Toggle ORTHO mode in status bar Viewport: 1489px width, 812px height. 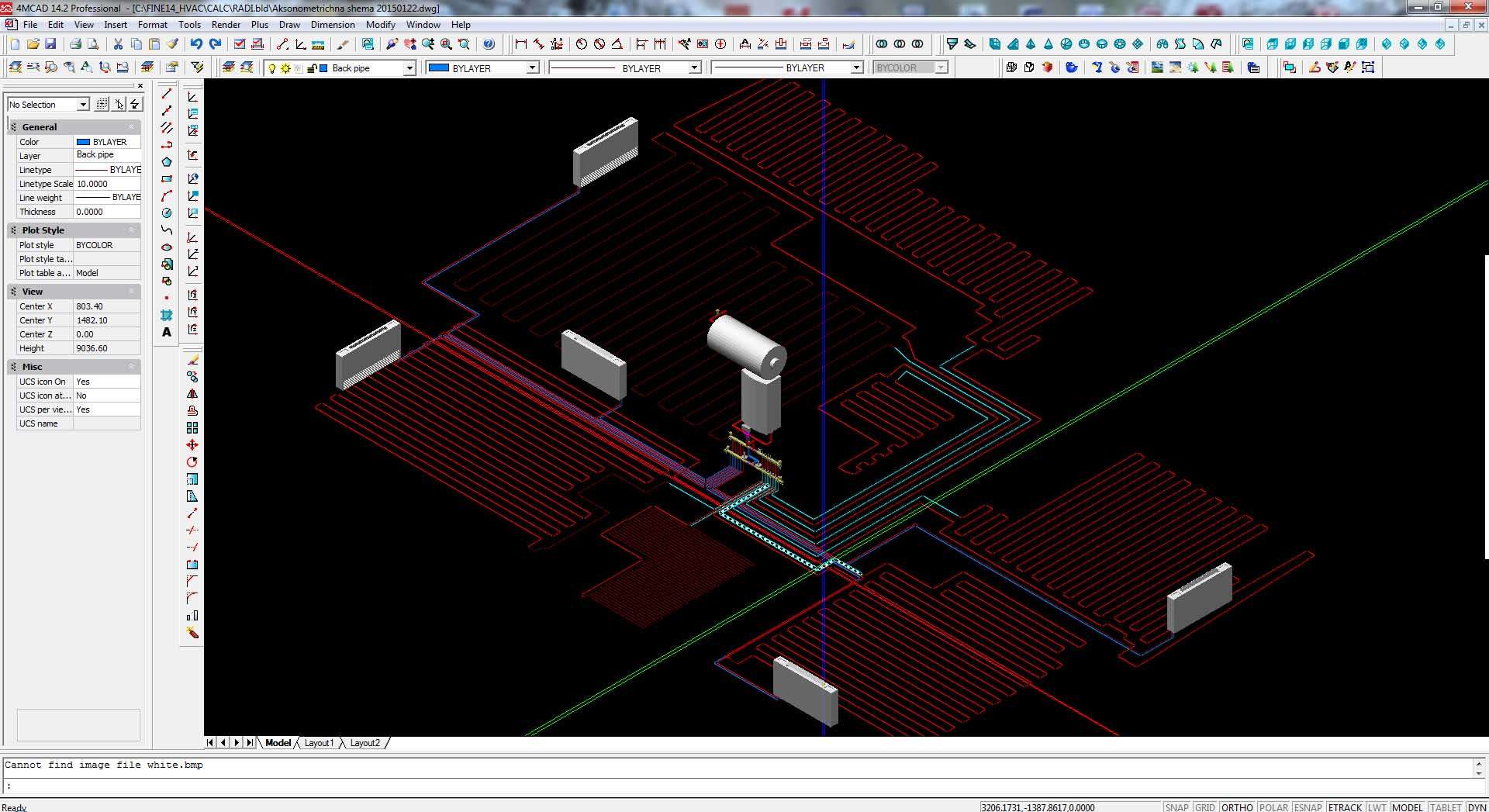pyautogui.click(x=1236, y=807)
